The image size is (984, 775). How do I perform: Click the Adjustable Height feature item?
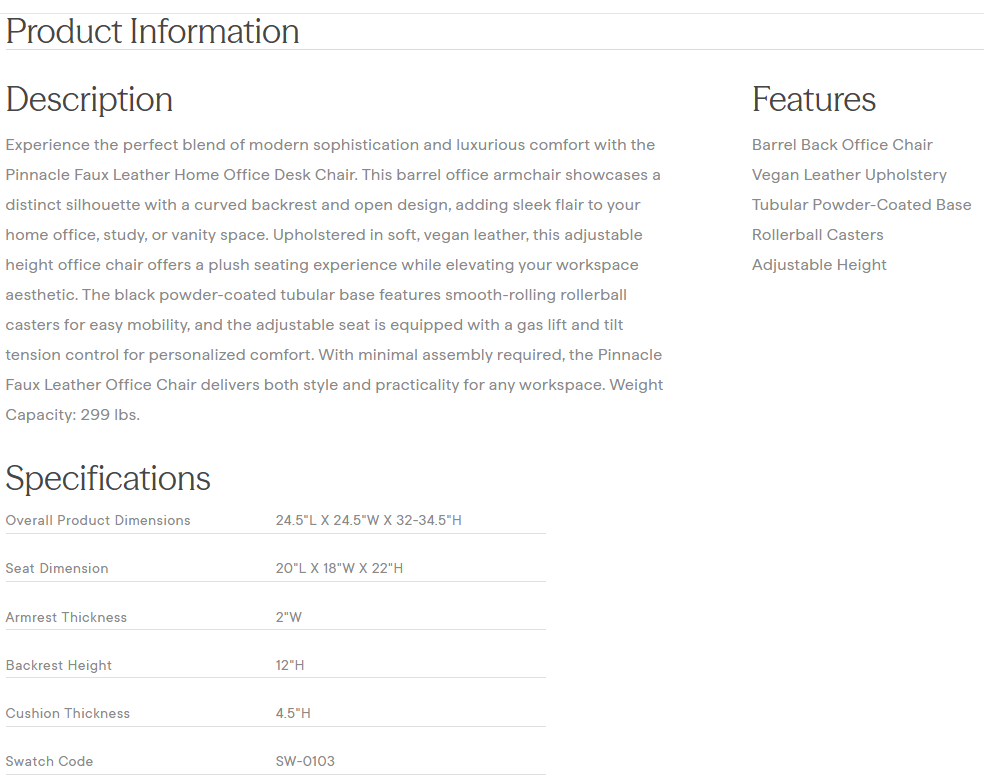819,265
